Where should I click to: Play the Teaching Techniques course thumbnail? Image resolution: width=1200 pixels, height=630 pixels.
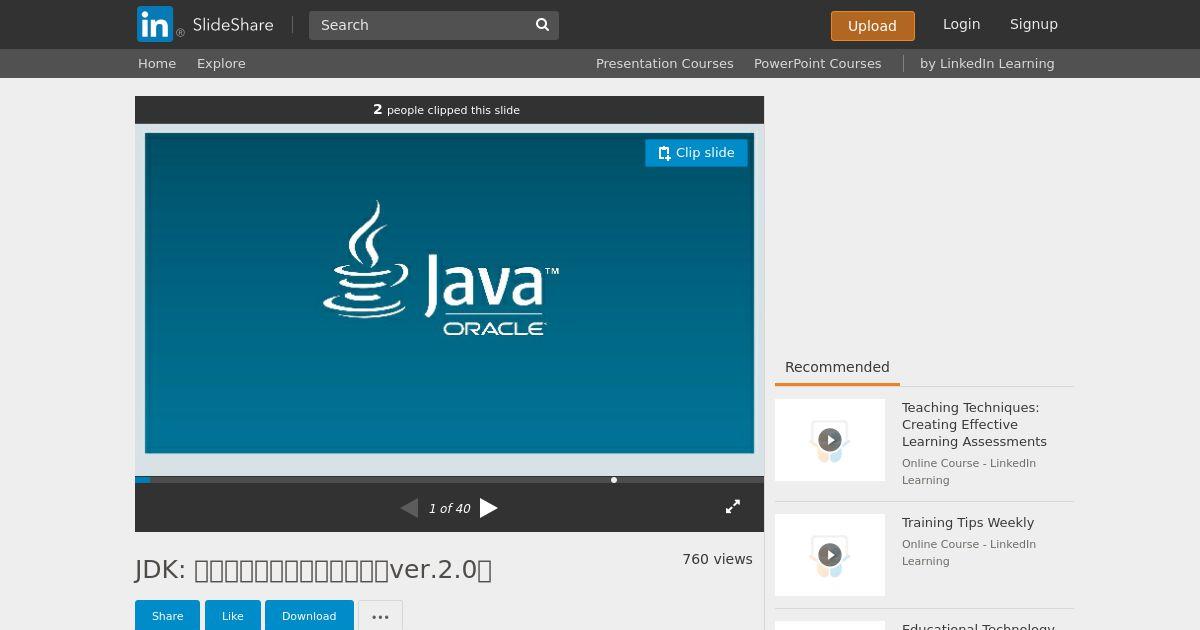(830, 440)
